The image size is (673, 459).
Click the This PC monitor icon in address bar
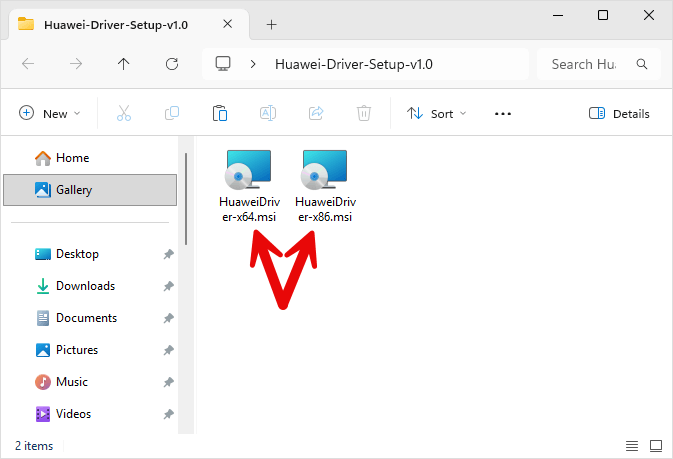pyautogui.click(x=223, y=64)
